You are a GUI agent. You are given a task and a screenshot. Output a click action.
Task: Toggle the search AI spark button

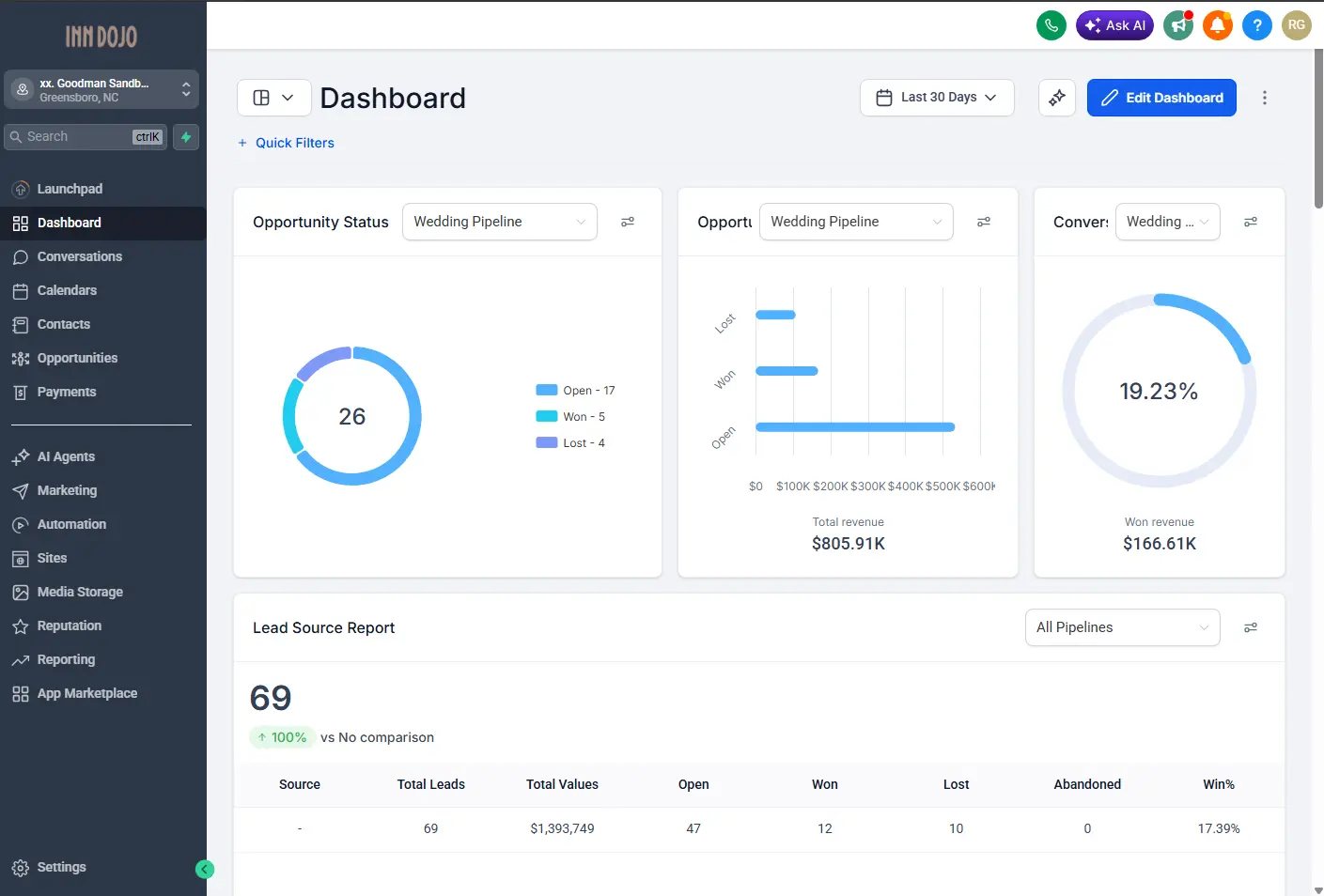(x=185, y=136)
